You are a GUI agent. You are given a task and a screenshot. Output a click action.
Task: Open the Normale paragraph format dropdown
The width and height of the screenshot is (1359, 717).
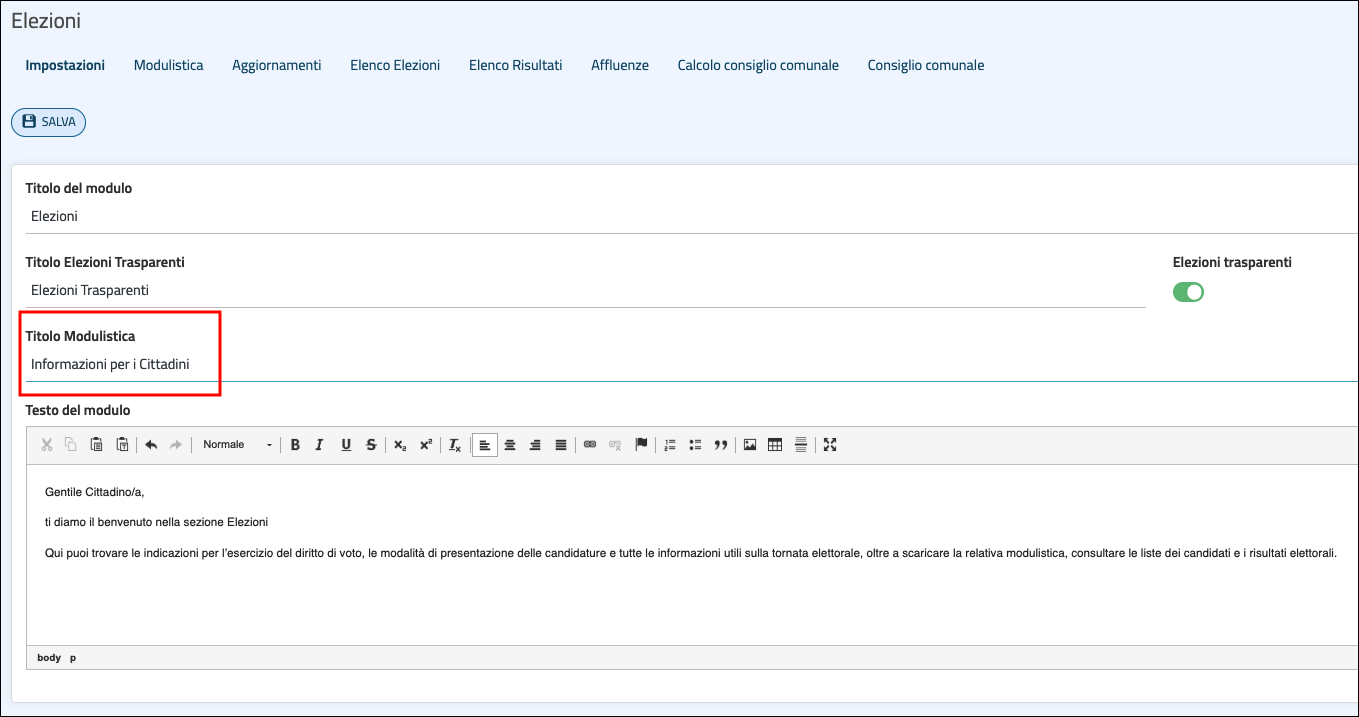pos(237,445)
